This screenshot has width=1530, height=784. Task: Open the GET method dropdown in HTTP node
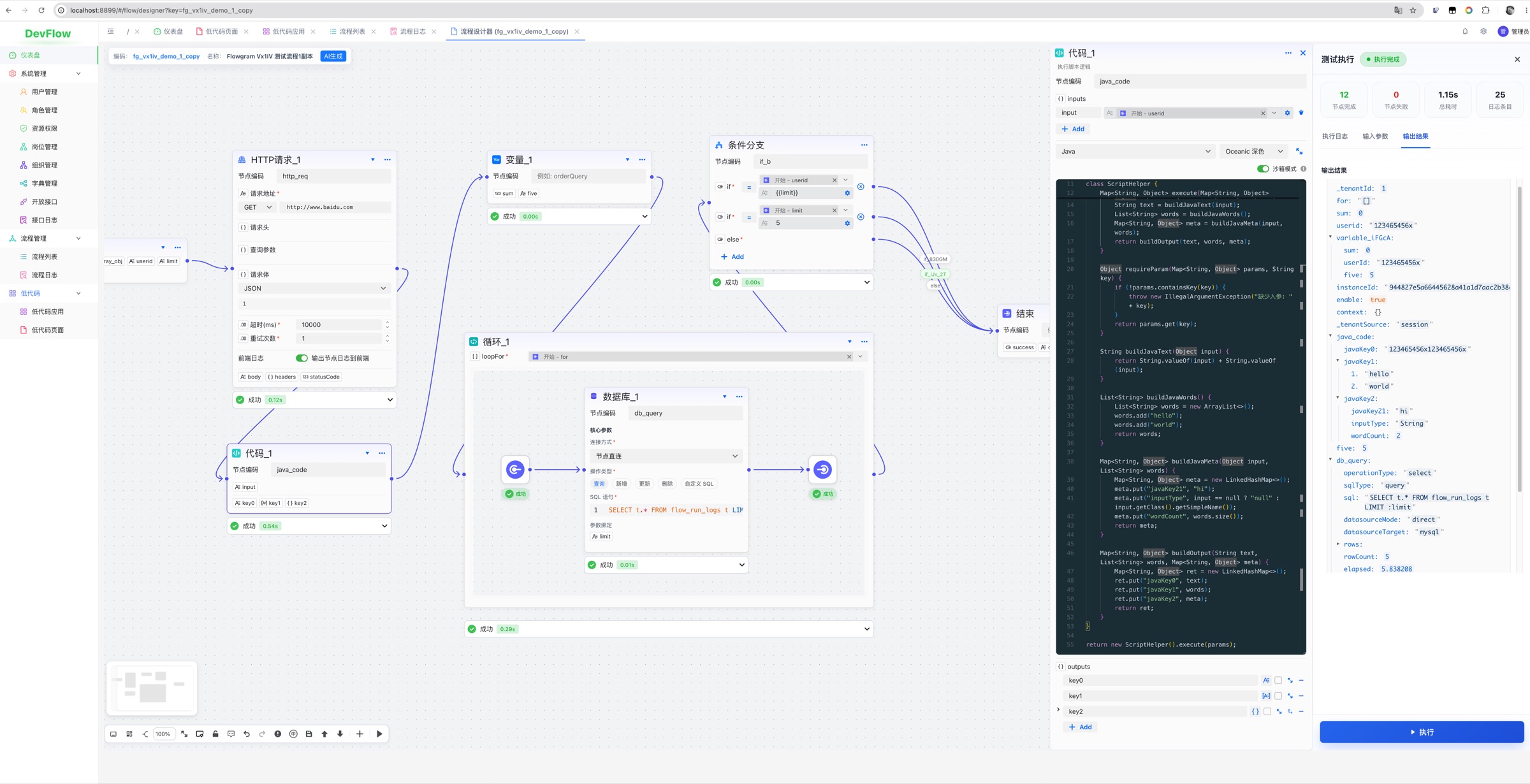point(258,207)
